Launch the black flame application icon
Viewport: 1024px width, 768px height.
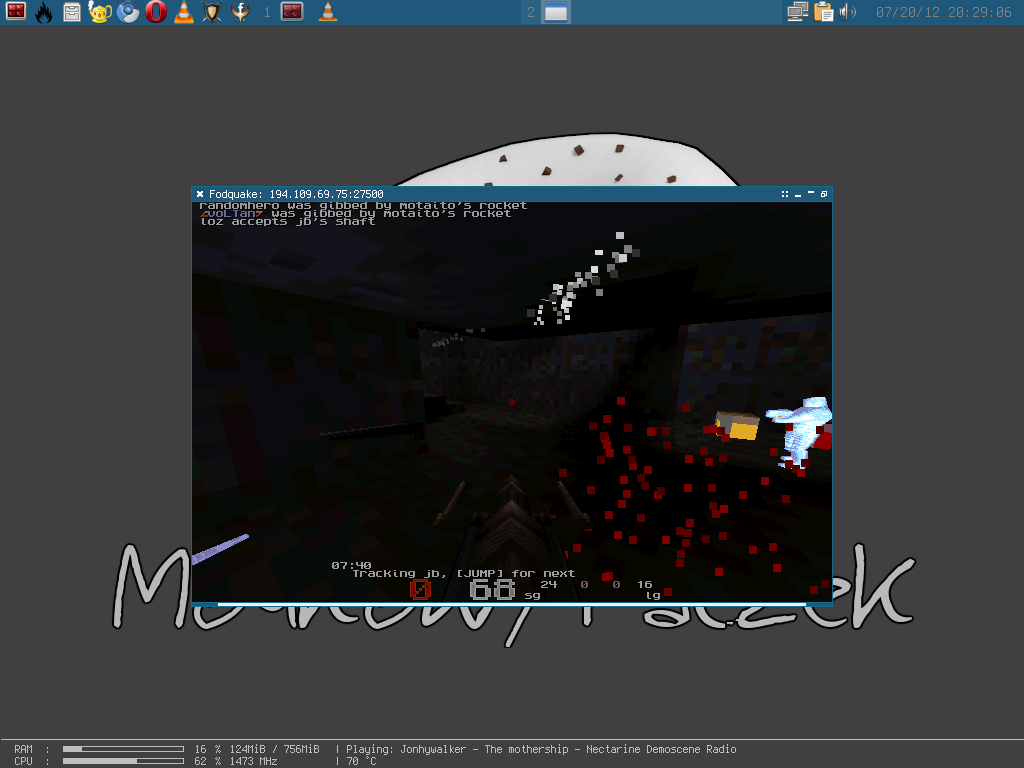(x=44, y=12)
